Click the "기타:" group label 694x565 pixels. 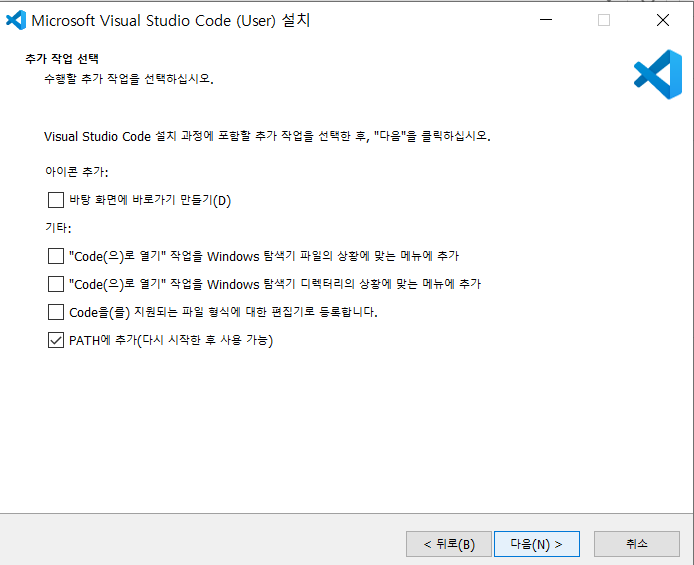tap(58, 228)
